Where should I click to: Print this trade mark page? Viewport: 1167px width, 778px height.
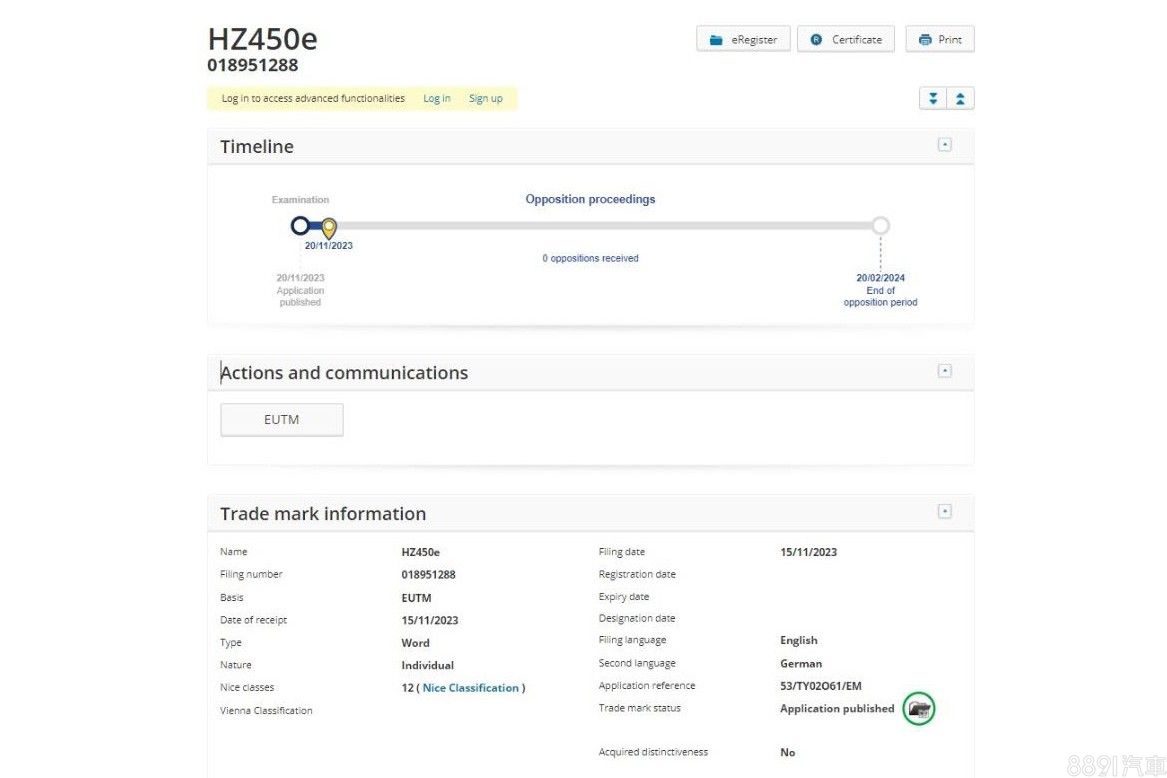[x=939, y=39]
